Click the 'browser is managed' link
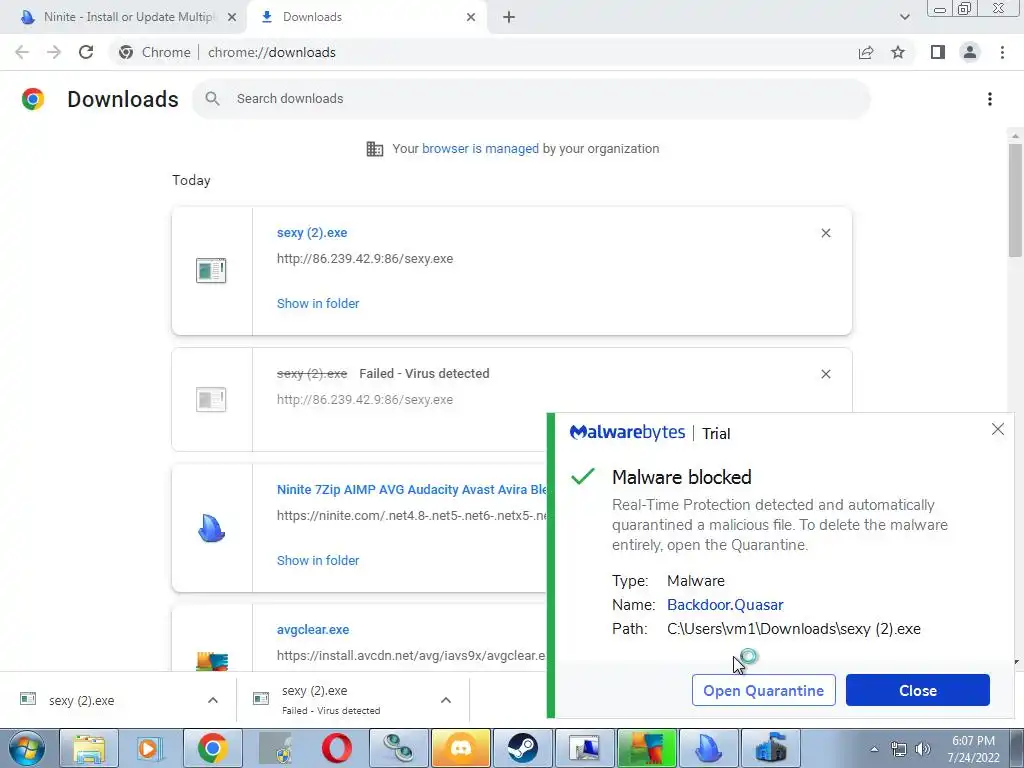The height and width of the screenshot is (768, 1024). pos(480,148)
